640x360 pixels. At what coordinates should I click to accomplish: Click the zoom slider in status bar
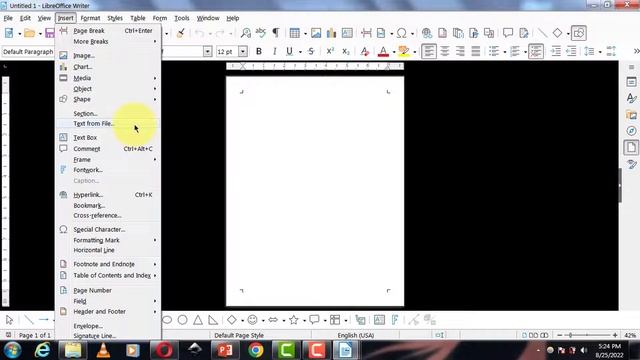587,335
